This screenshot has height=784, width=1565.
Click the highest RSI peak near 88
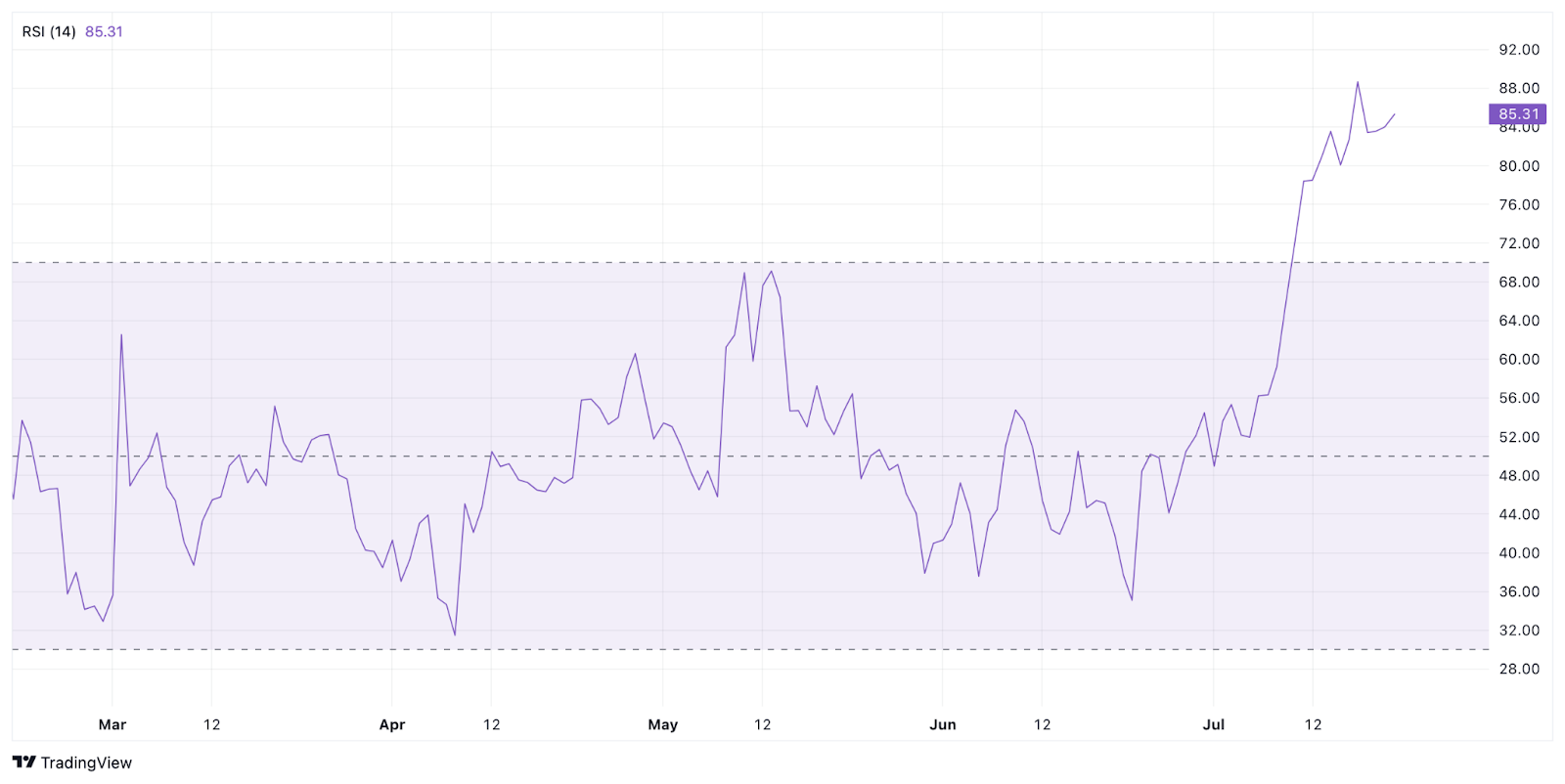[x=1357, y=82]
